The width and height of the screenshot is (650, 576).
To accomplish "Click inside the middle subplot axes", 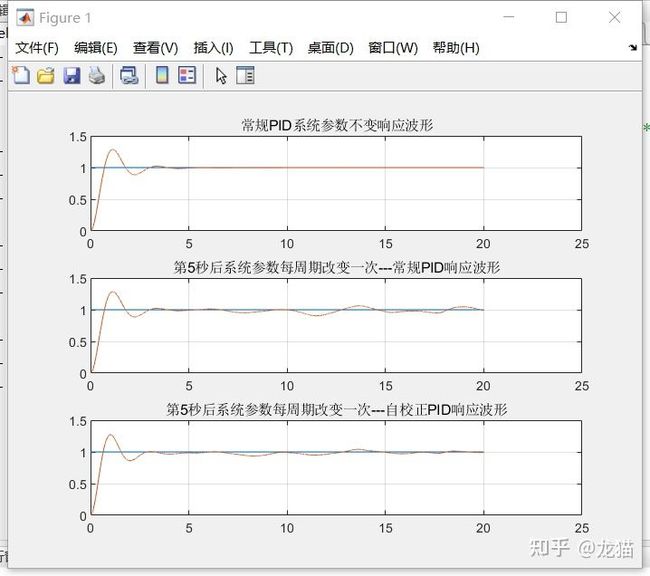I will point(336,326).
